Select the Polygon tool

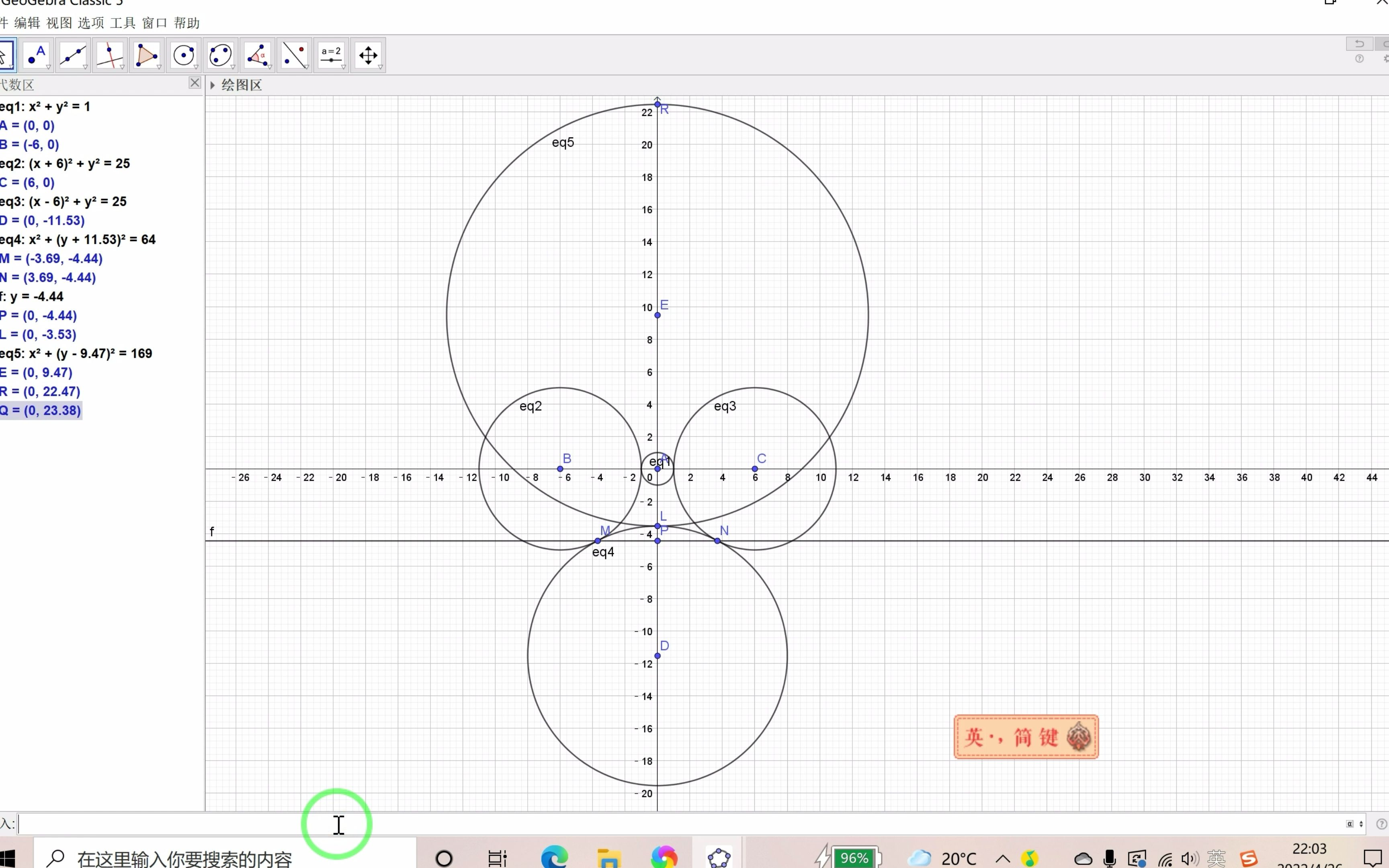point(146,55)
